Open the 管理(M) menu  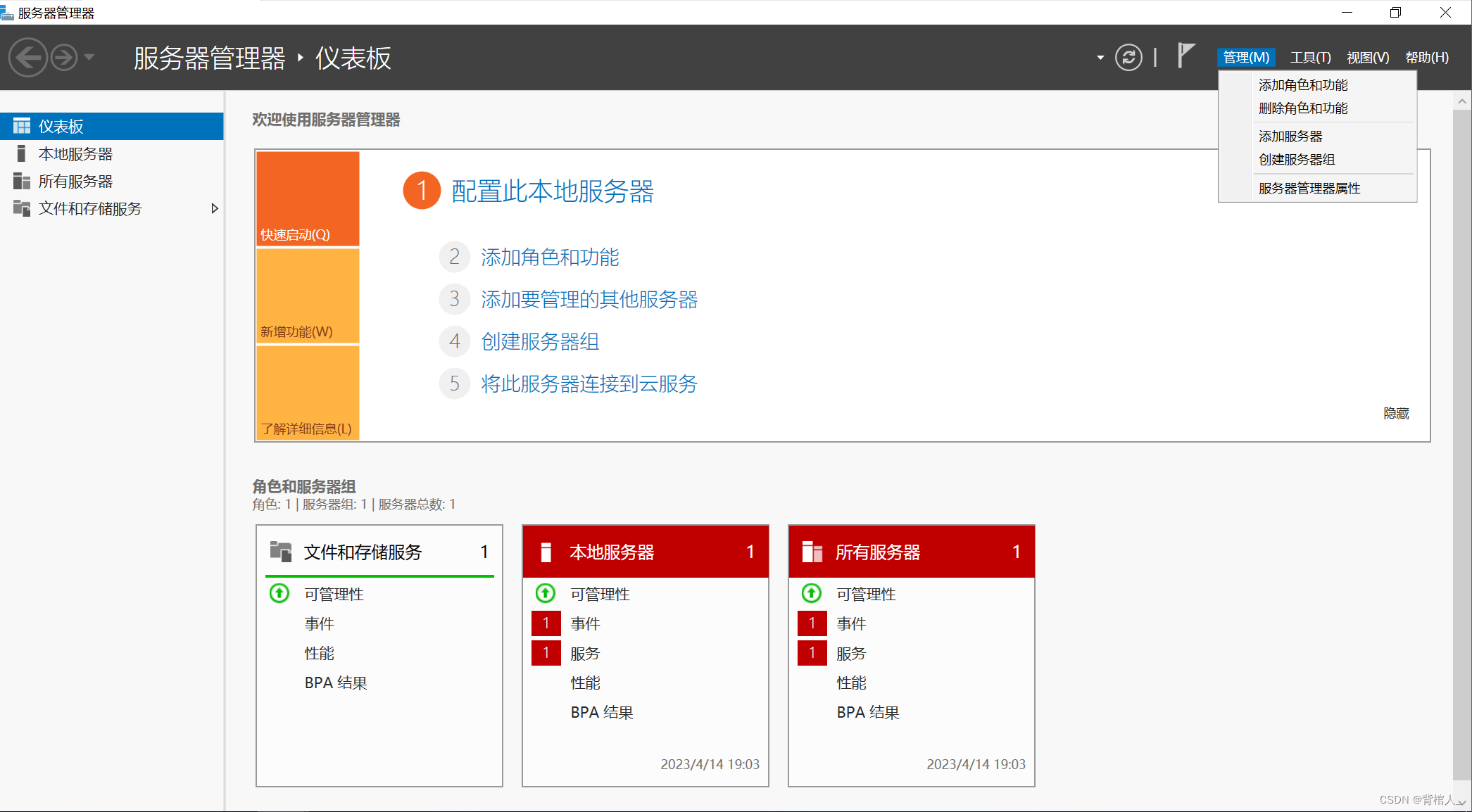pos(1246,58)
